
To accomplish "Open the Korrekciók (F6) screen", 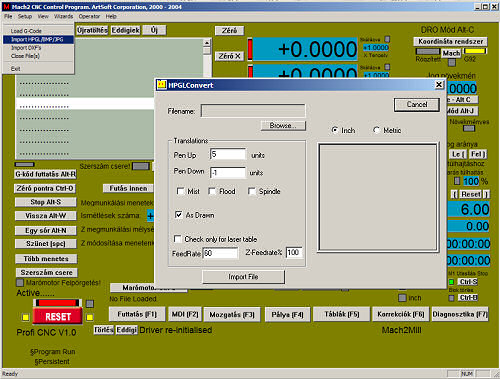I will click(400, 314).
